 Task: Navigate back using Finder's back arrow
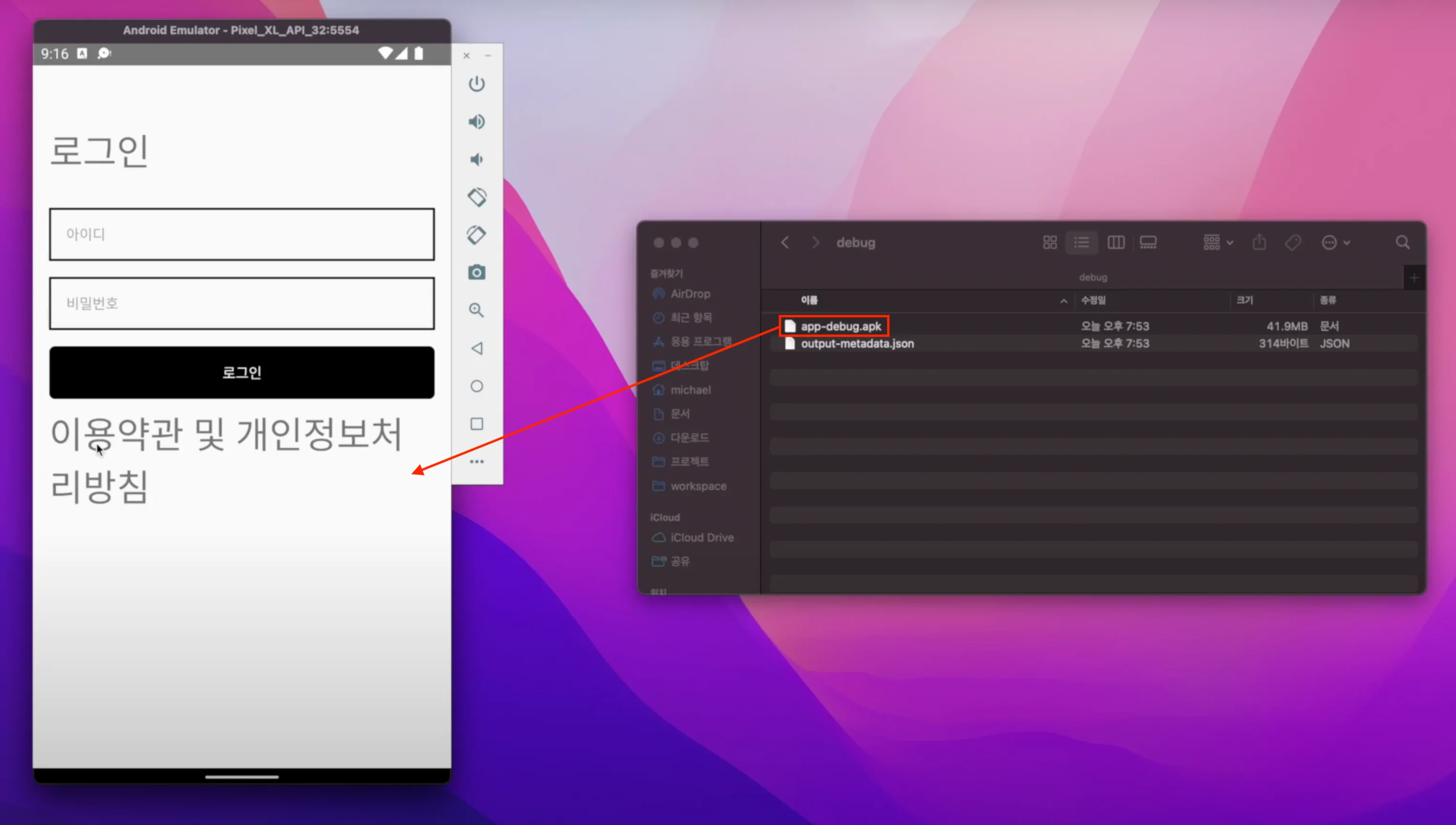click(x=785, y=243)
